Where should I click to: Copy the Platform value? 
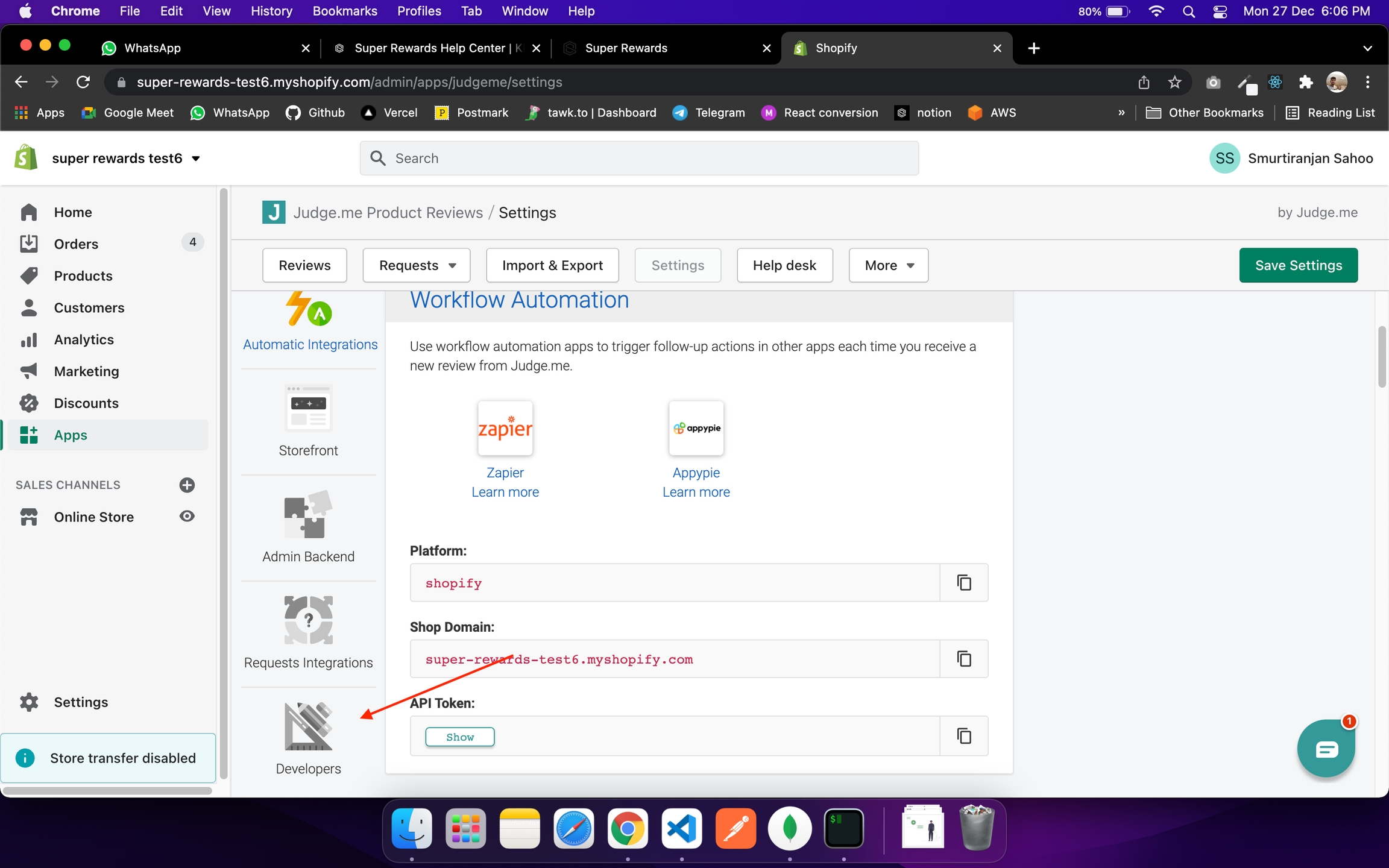[x=963, y=582]
